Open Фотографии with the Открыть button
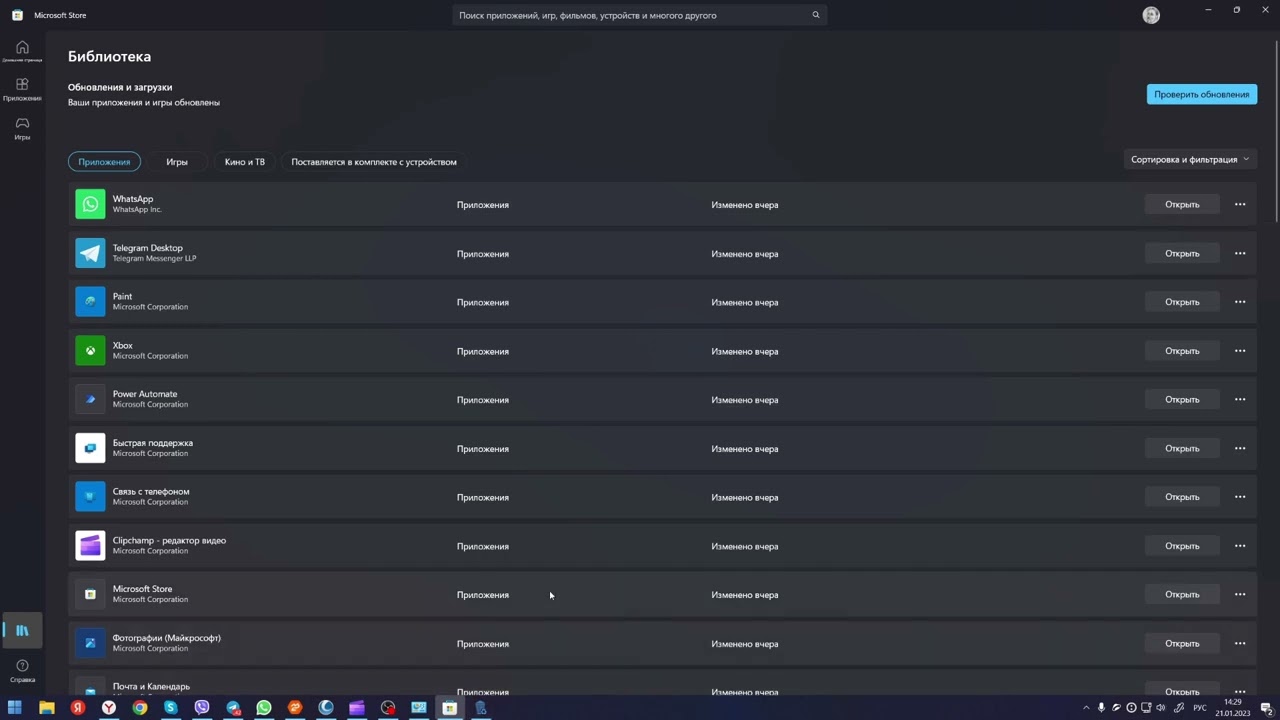The height and width of the screenshot is (720, 1280). 1182,643
